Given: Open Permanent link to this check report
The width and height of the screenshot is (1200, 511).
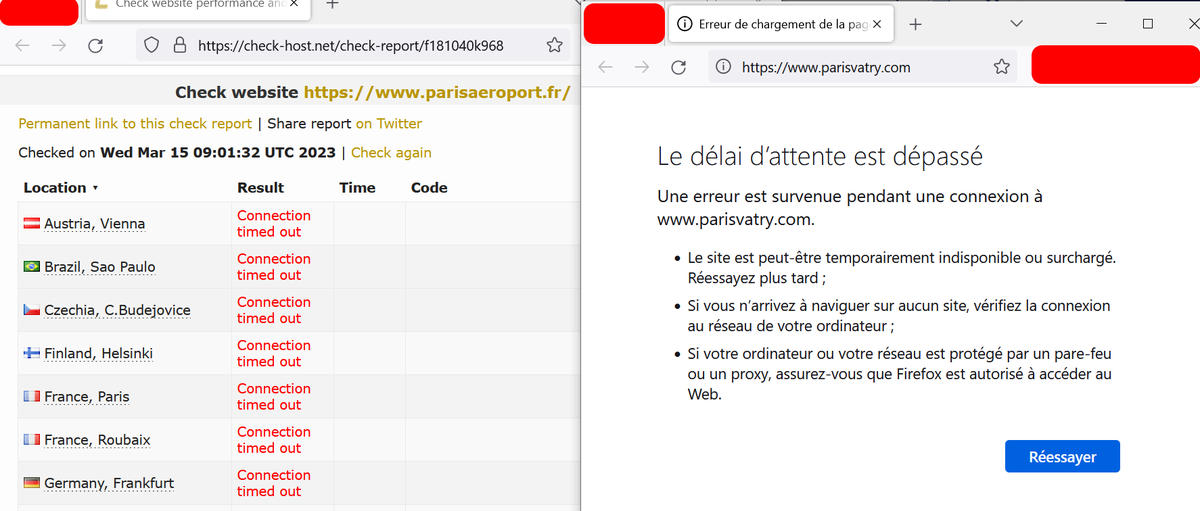Looking at the screenshot, I should (x=135, y=124).
